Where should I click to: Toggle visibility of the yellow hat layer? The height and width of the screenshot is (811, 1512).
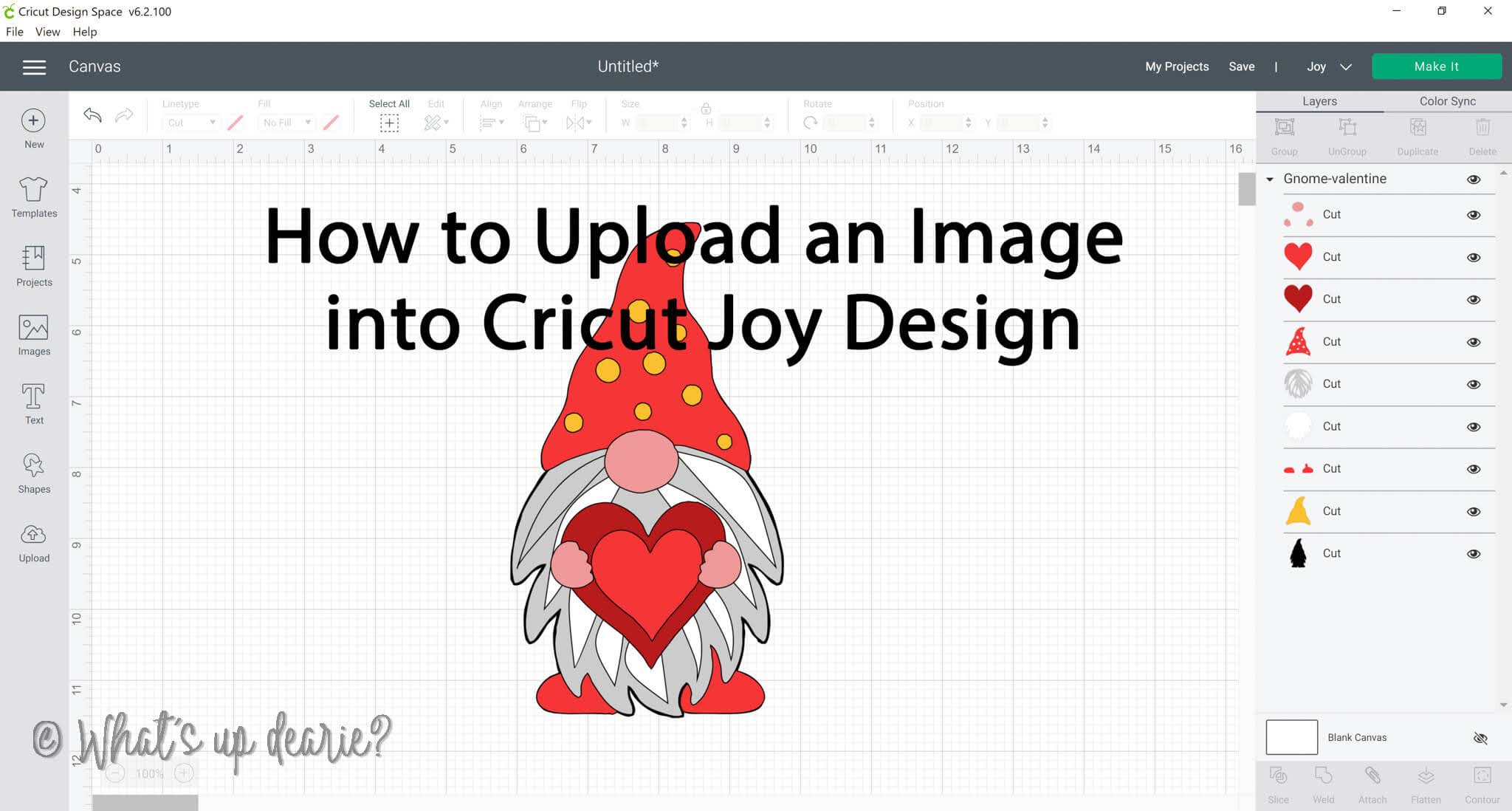(1474, 511)
